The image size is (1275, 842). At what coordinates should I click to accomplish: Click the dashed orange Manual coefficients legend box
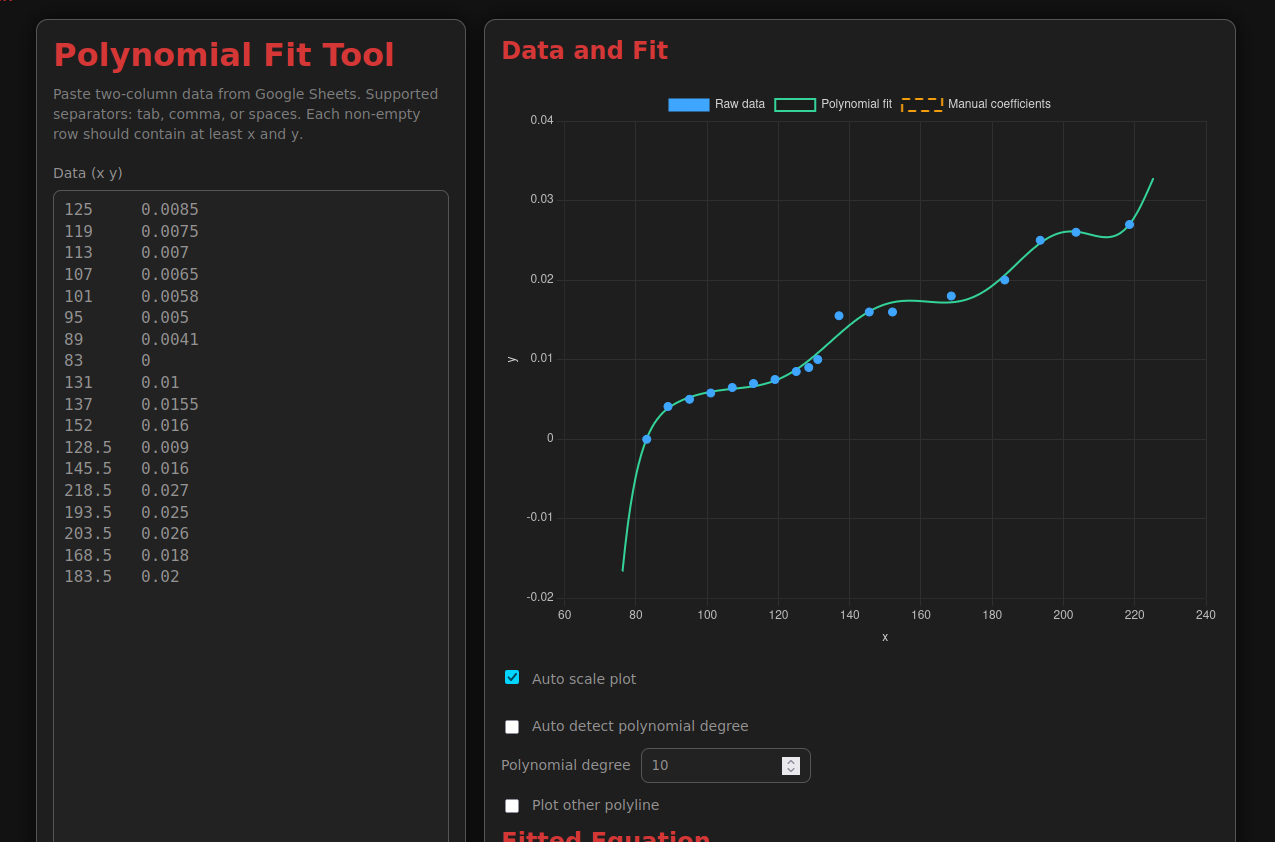click(x=921, y=104)
